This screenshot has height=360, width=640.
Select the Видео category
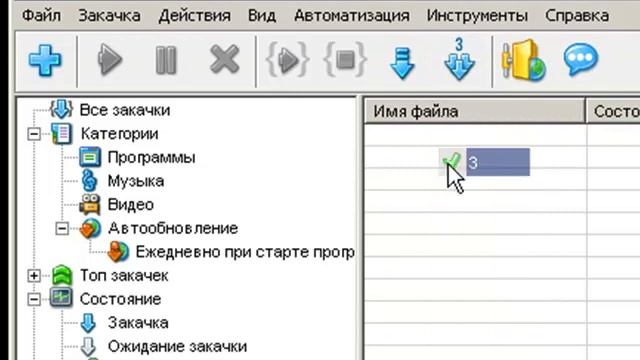coord(131,204)
